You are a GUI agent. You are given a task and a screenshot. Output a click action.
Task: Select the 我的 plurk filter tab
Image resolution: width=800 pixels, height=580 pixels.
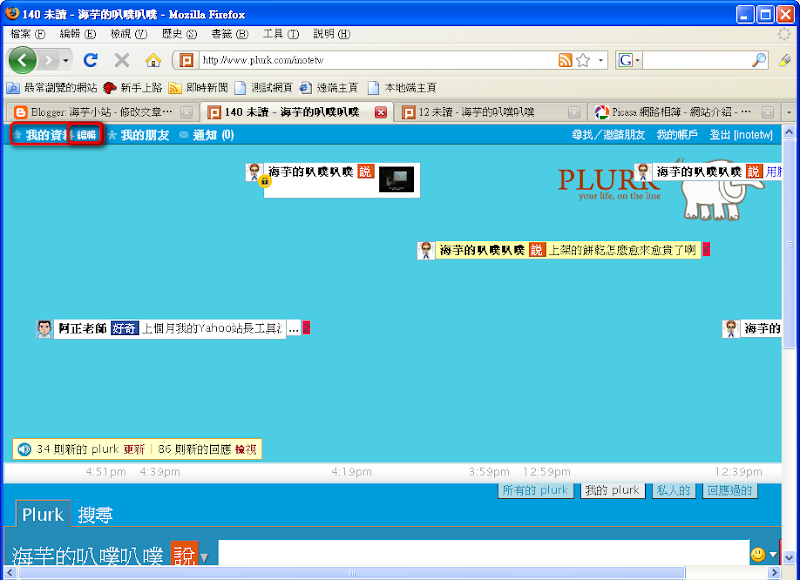612,490
